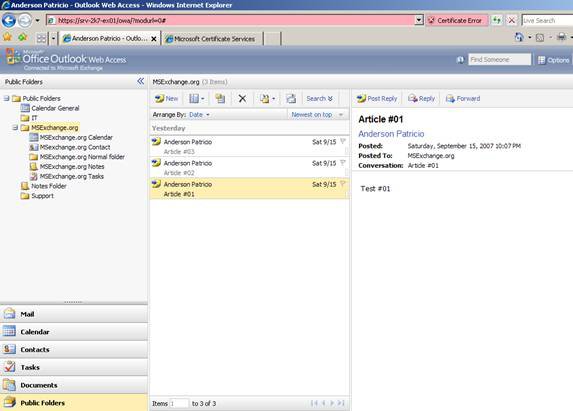This screenshot has height=411, width=573.
Task: Open the Documents module
Action: [x=74, y=385]
